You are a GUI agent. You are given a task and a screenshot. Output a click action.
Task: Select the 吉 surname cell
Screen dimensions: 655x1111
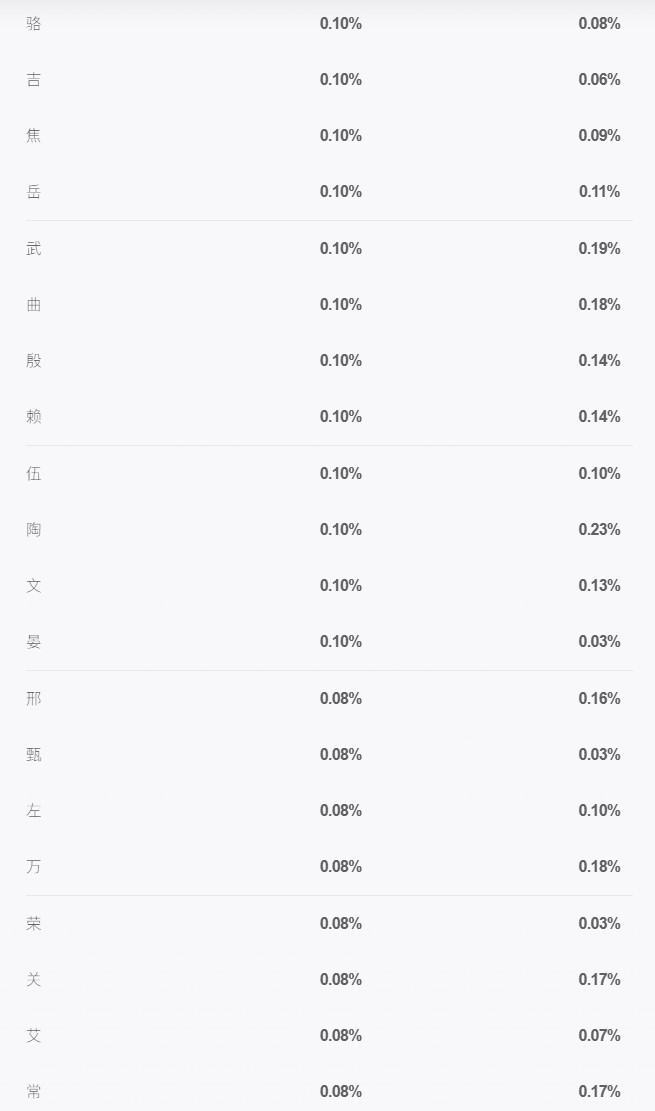click(x=34, y=79)
